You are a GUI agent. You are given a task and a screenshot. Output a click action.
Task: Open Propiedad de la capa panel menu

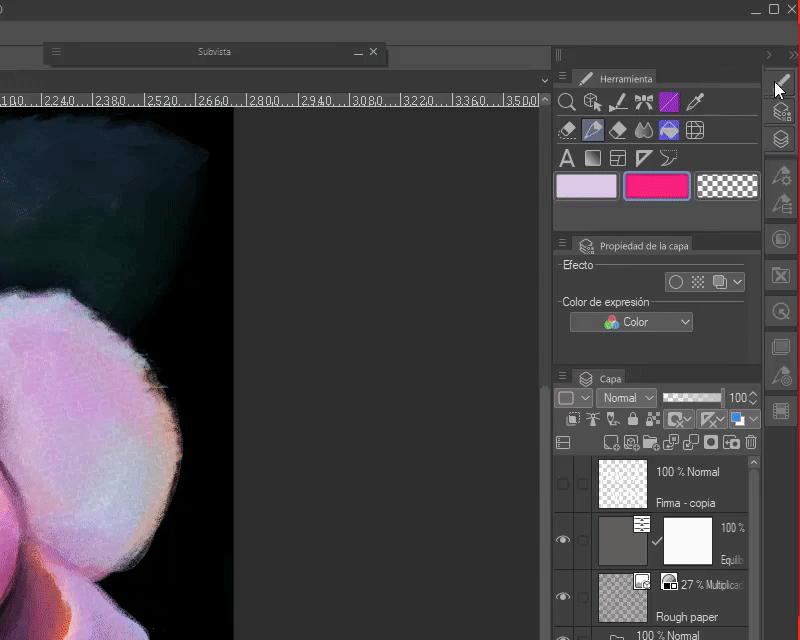pos(562,243)
